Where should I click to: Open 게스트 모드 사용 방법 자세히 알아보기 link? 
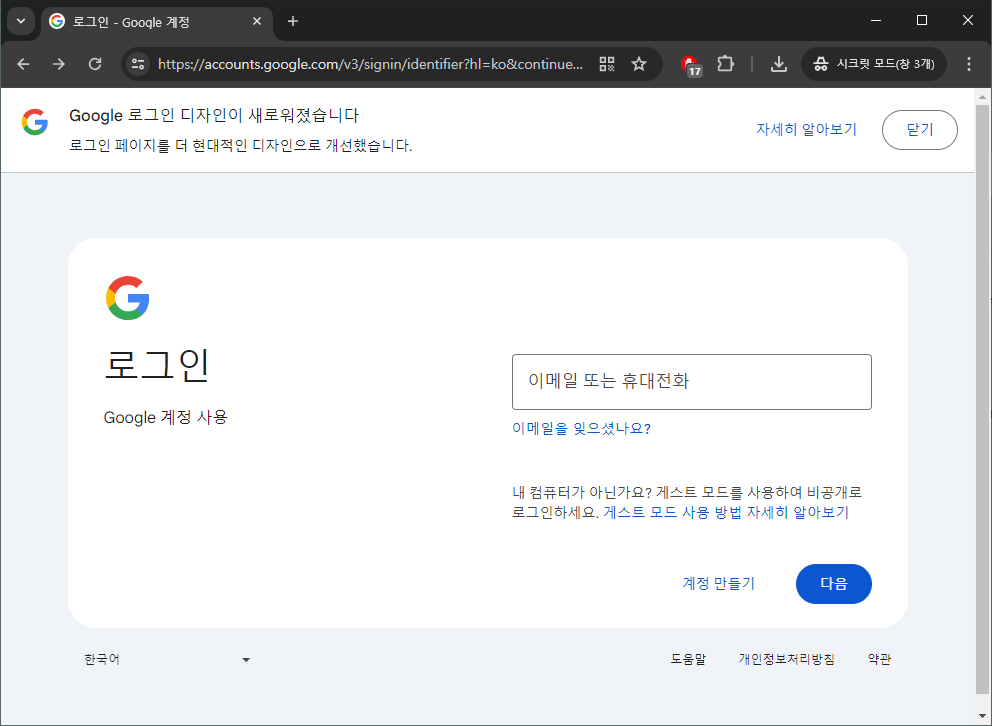click(x=726, y=512)
